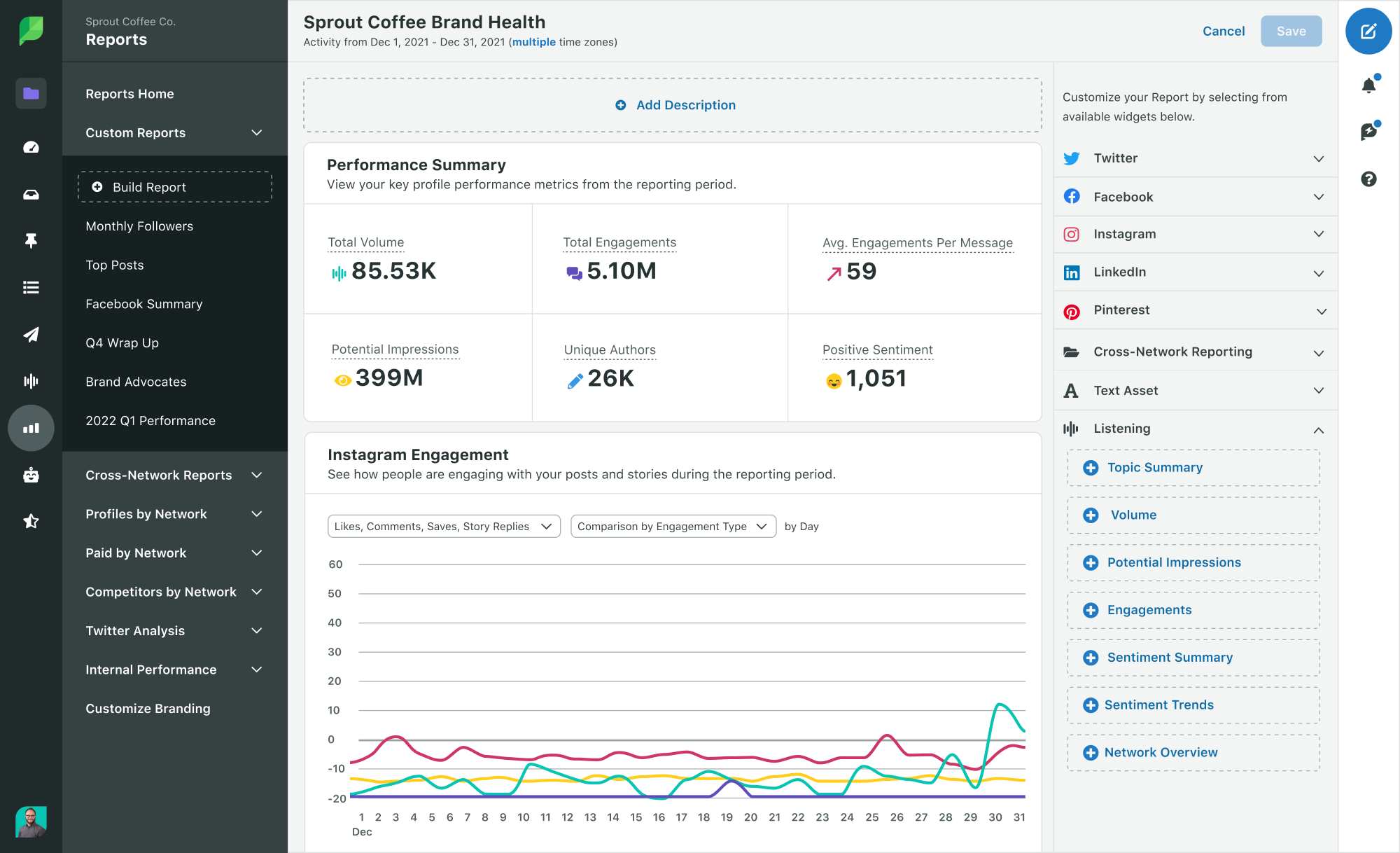
Task: Collapse the Listening widgets section
Action: pyautogui.click(x=1318, y=429)
